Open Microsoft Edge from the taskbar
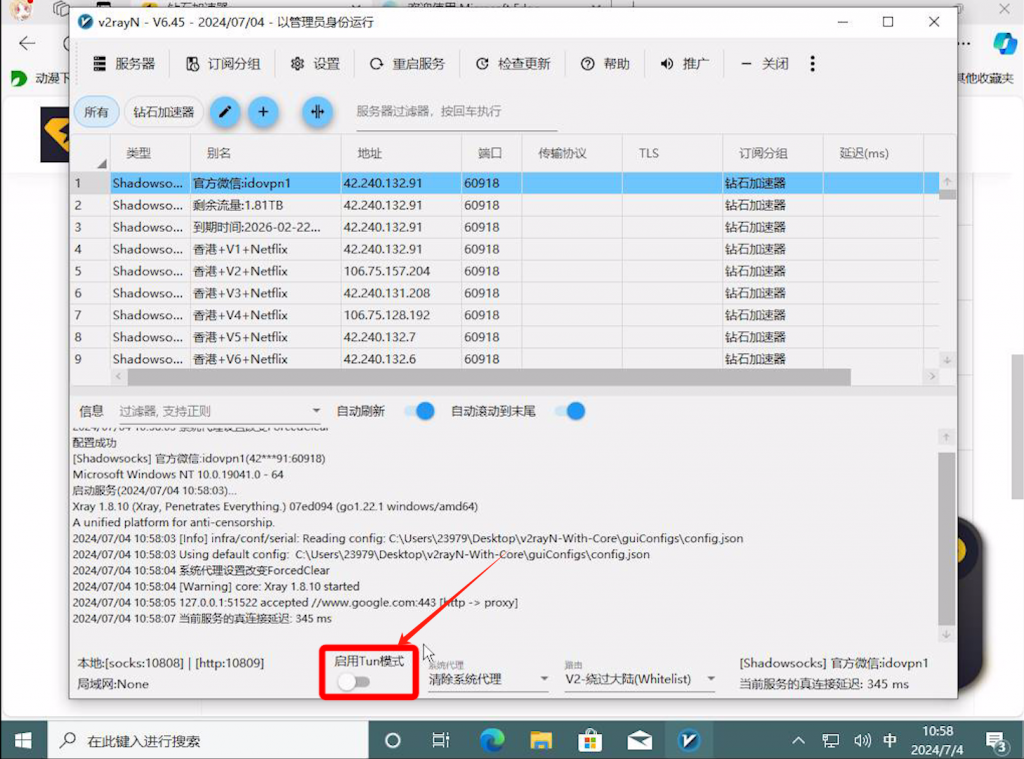This screenshot has width=1024, height=759. pyautogui.click(x=492, y=740)
